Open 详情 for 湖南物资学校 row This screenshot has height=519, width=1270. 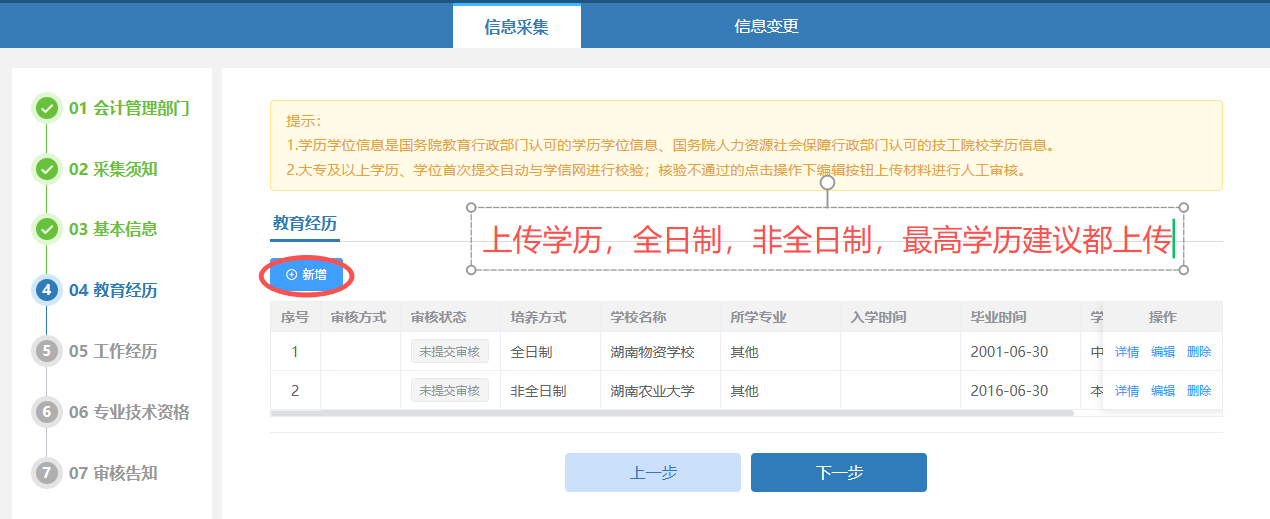[x=1127, y=352]
